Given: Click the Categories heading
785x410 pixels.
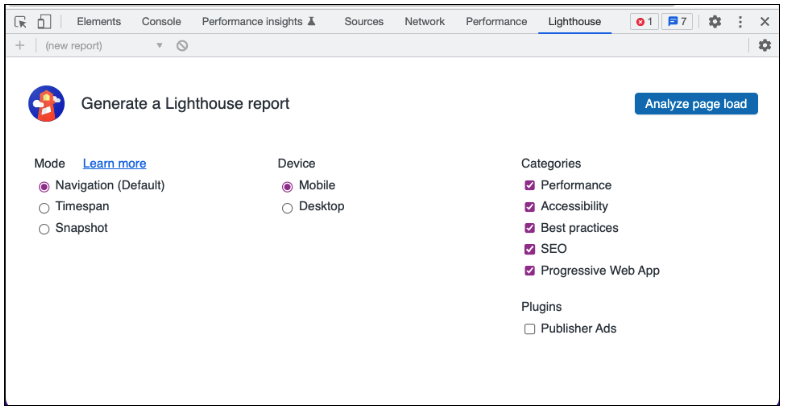Looking at the screenshot, I should (551, 164).
